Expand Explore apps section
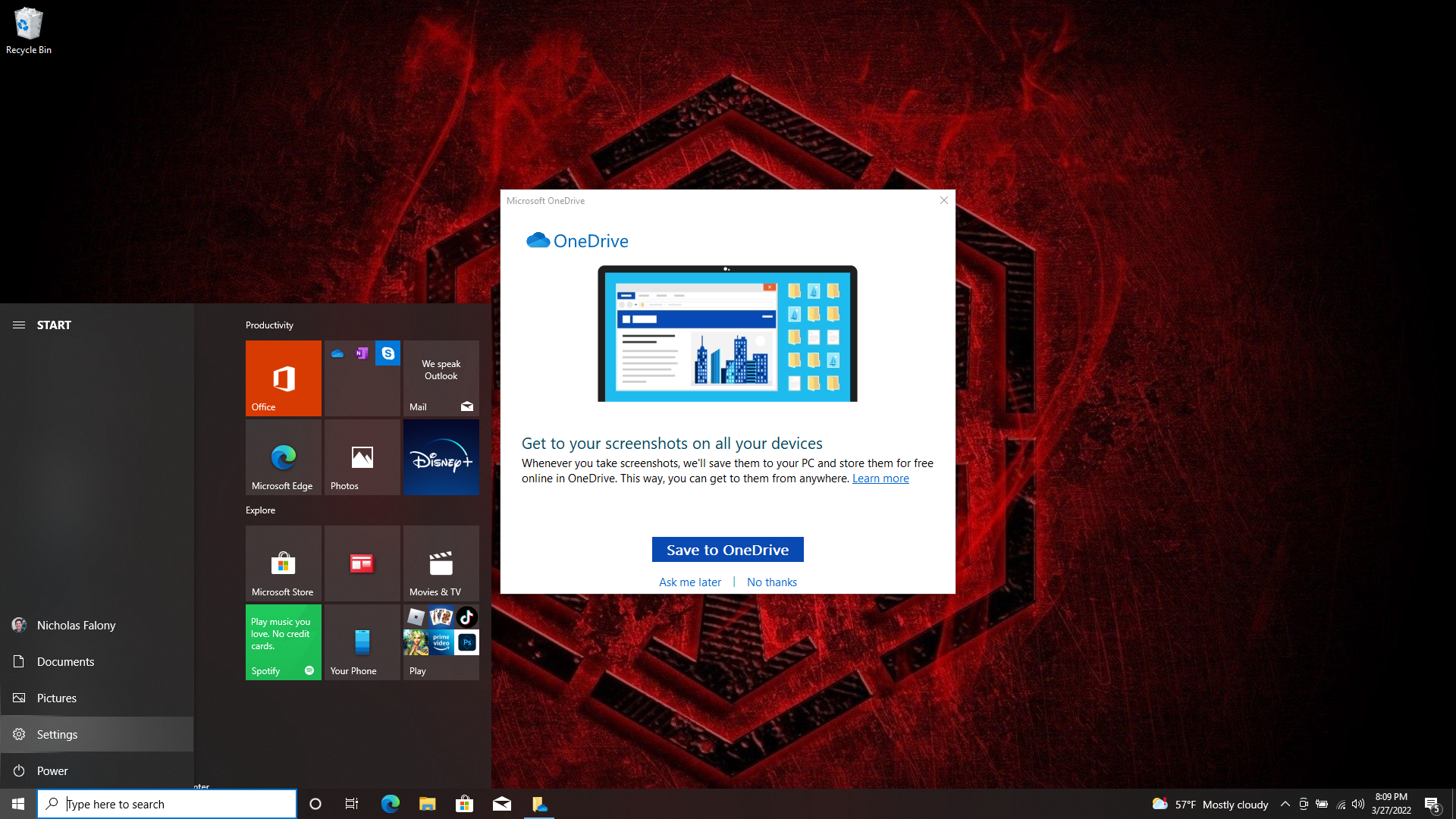 coord(261,510)
